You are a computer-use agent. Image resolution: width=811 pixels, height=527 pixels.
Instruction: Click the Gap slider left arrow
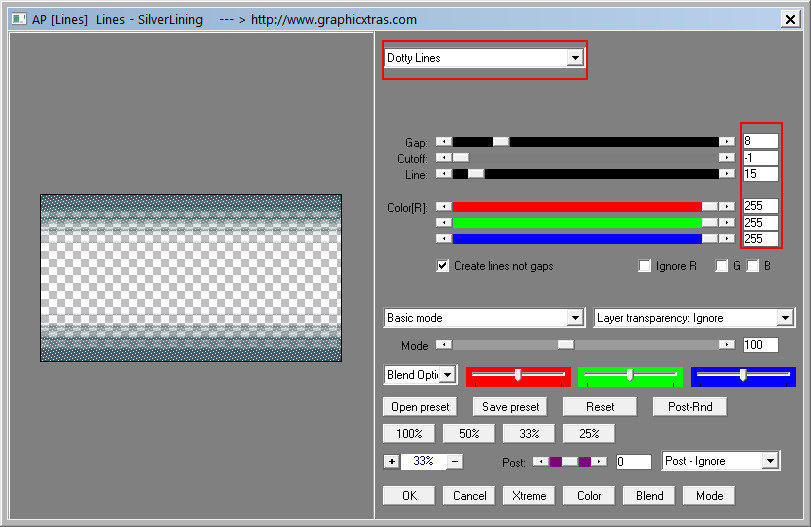444,142
